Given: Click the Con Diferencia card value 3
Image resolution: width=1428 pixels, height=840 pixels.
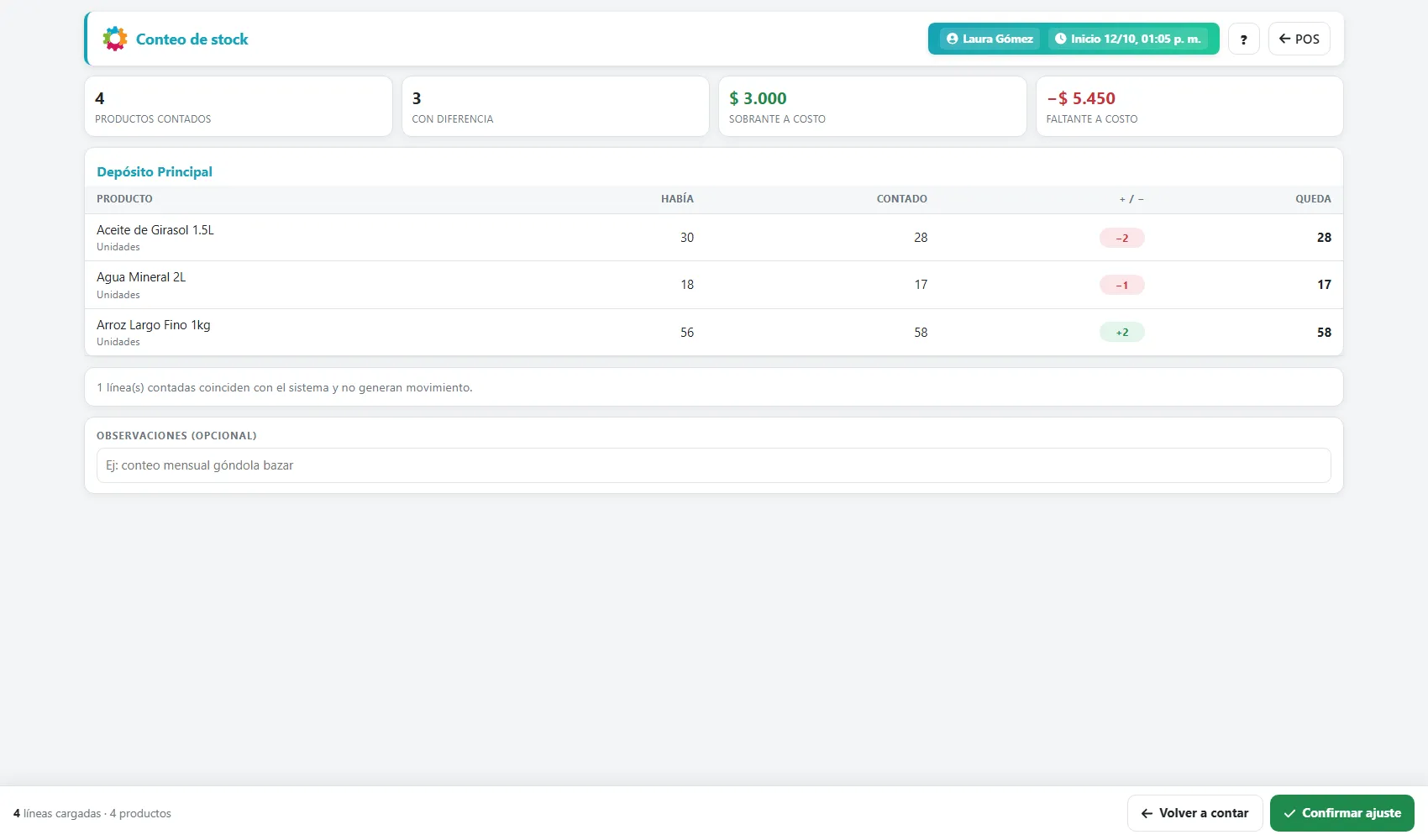Looking at the screenshot, I should (417, 98).
